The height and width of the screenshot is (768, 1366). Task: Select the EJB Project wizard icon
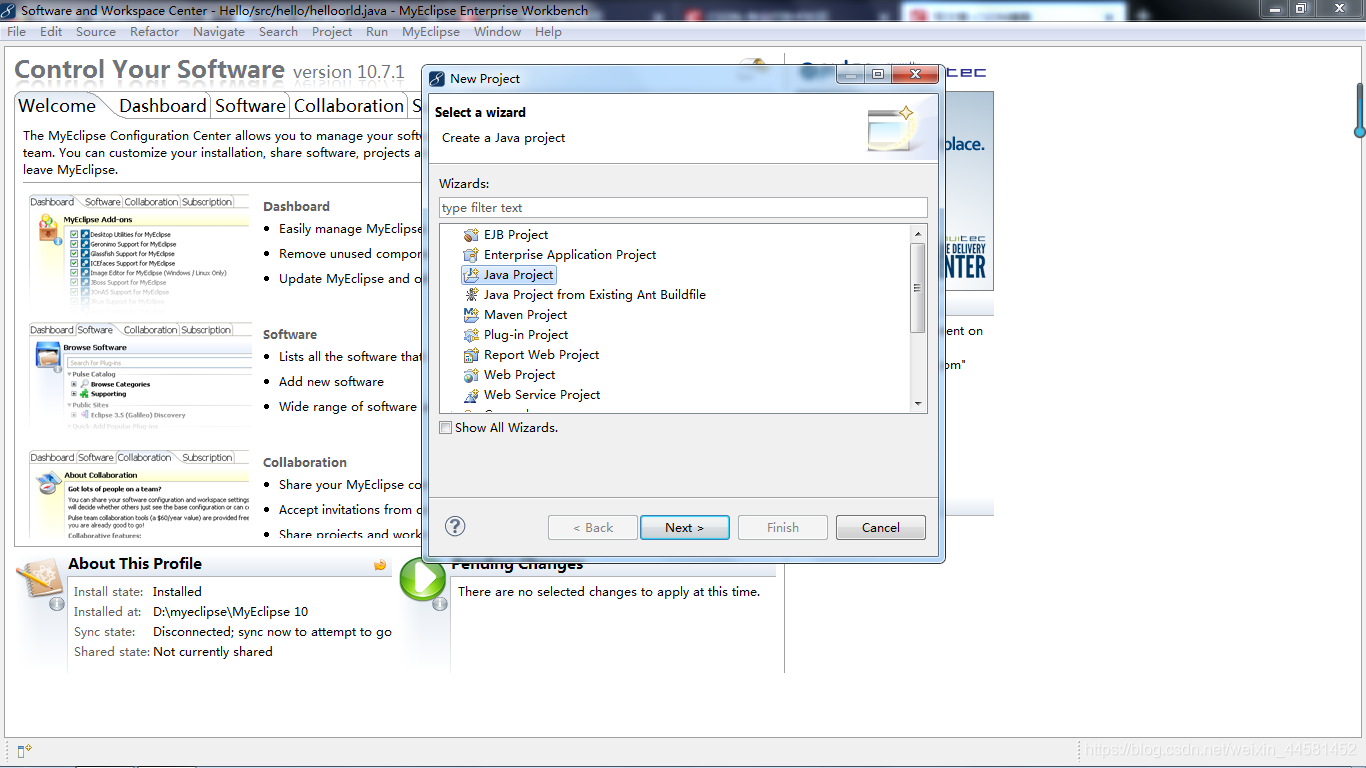pos(471,235)
